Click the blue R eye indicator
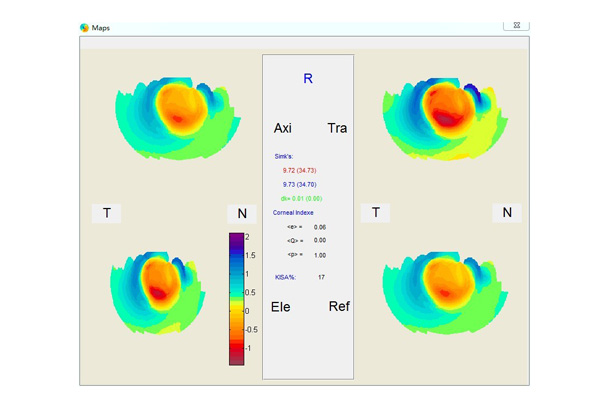 [x=308, y=78]
